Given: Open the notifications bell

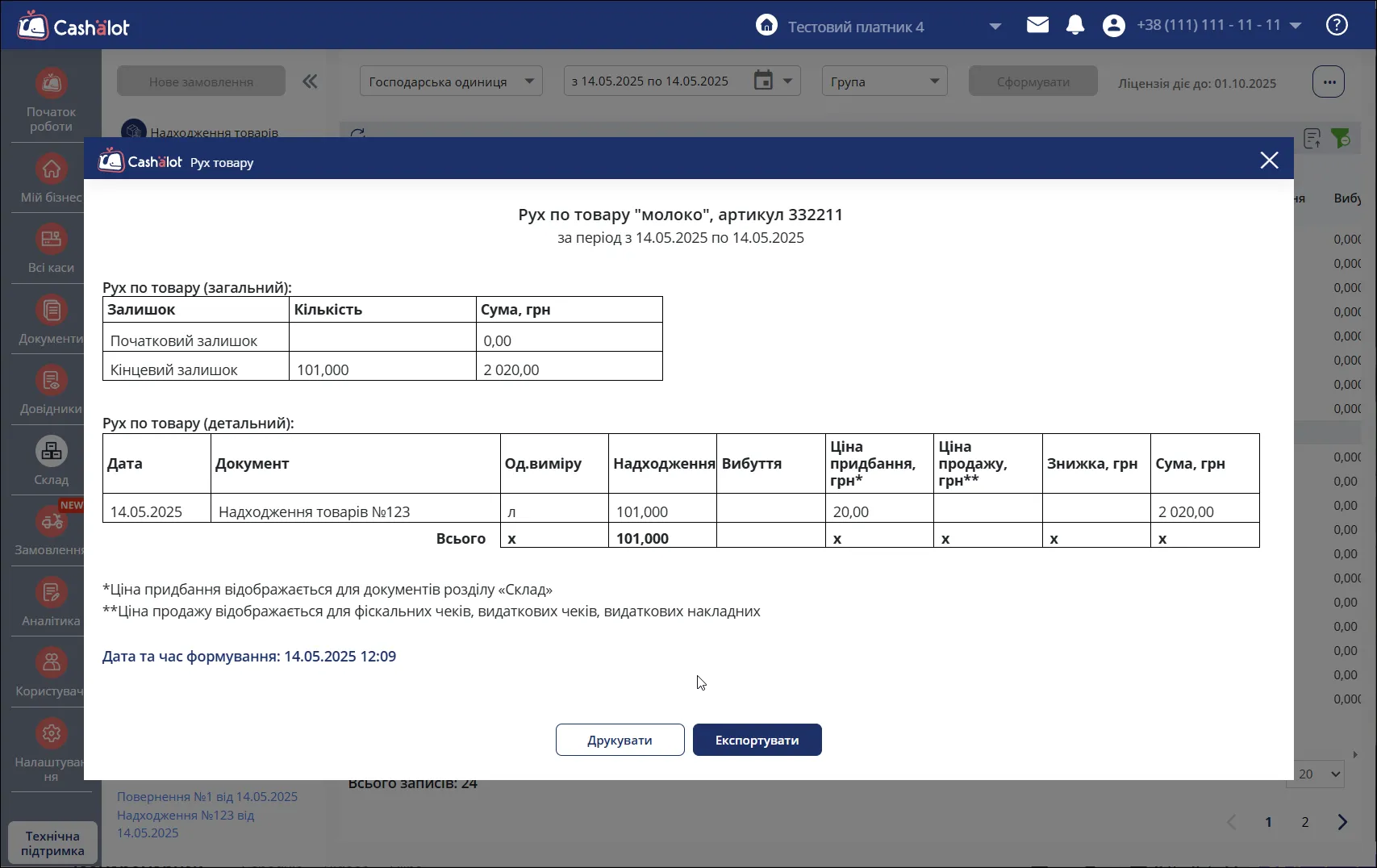Looking at the screenshot, I should (x=1075, y=25).
